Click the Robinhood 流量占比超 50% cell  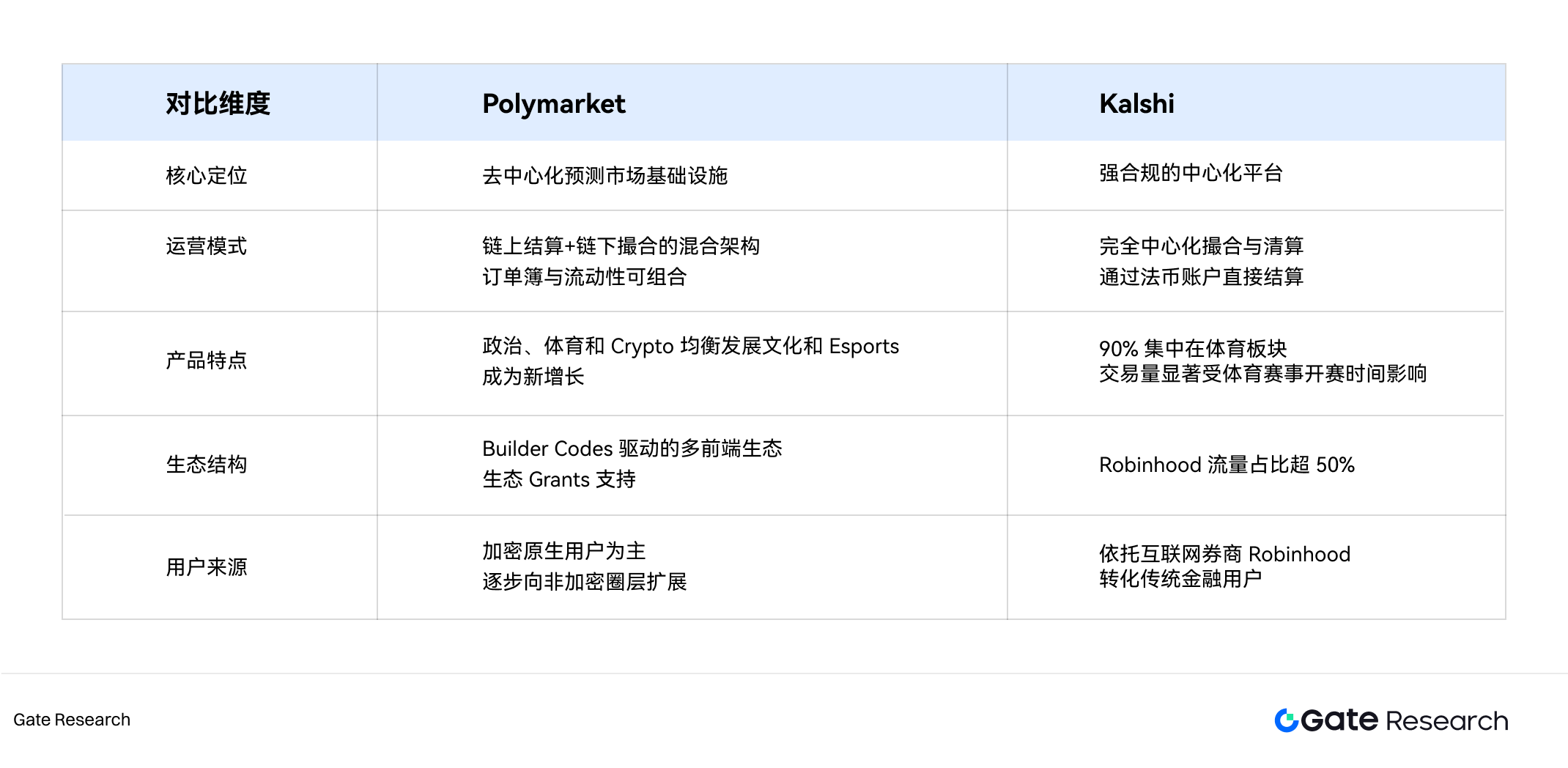pyautogui.click(x=1227, y=465)
